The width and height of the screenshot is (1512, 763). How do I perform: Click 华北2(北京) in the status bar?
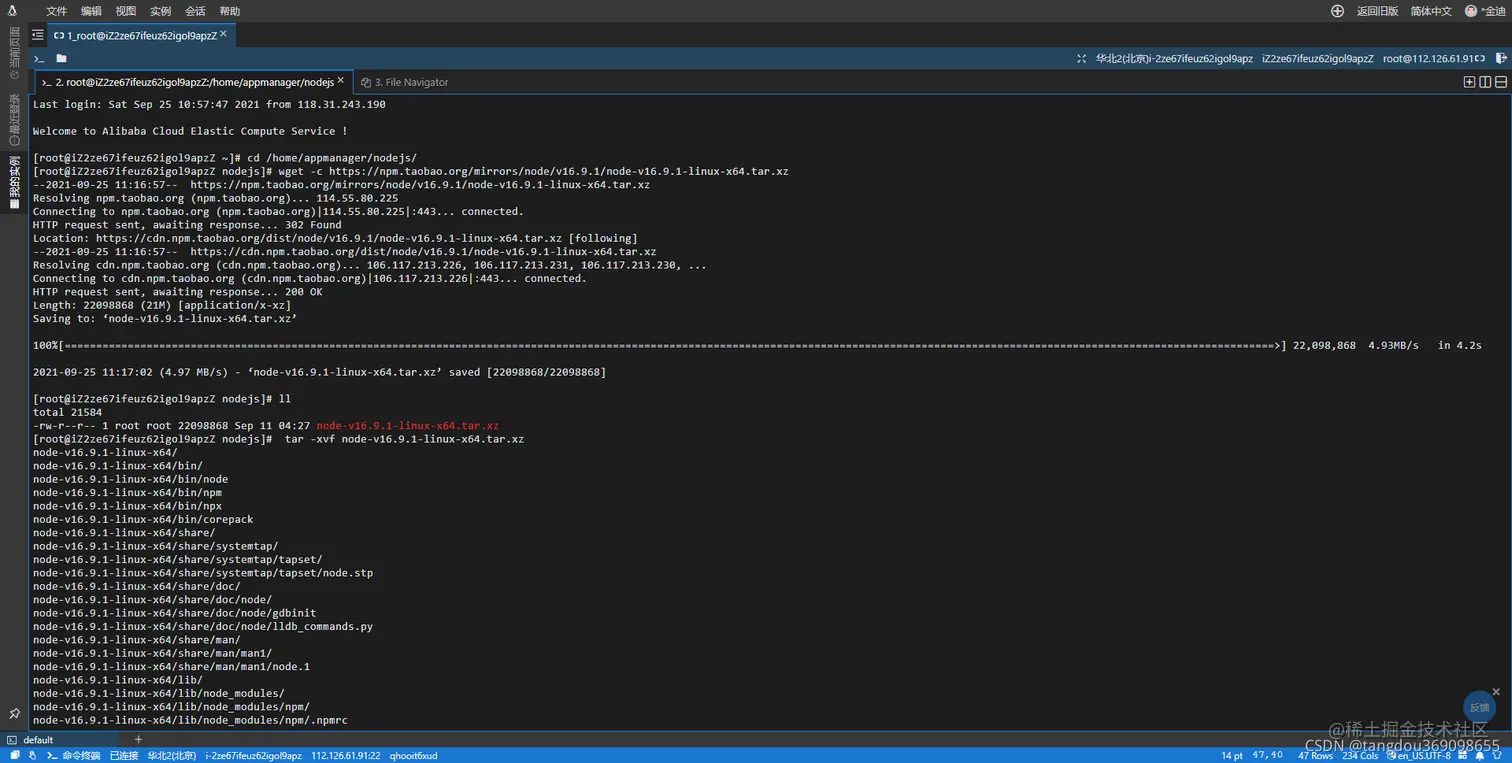tap(172, 755)
